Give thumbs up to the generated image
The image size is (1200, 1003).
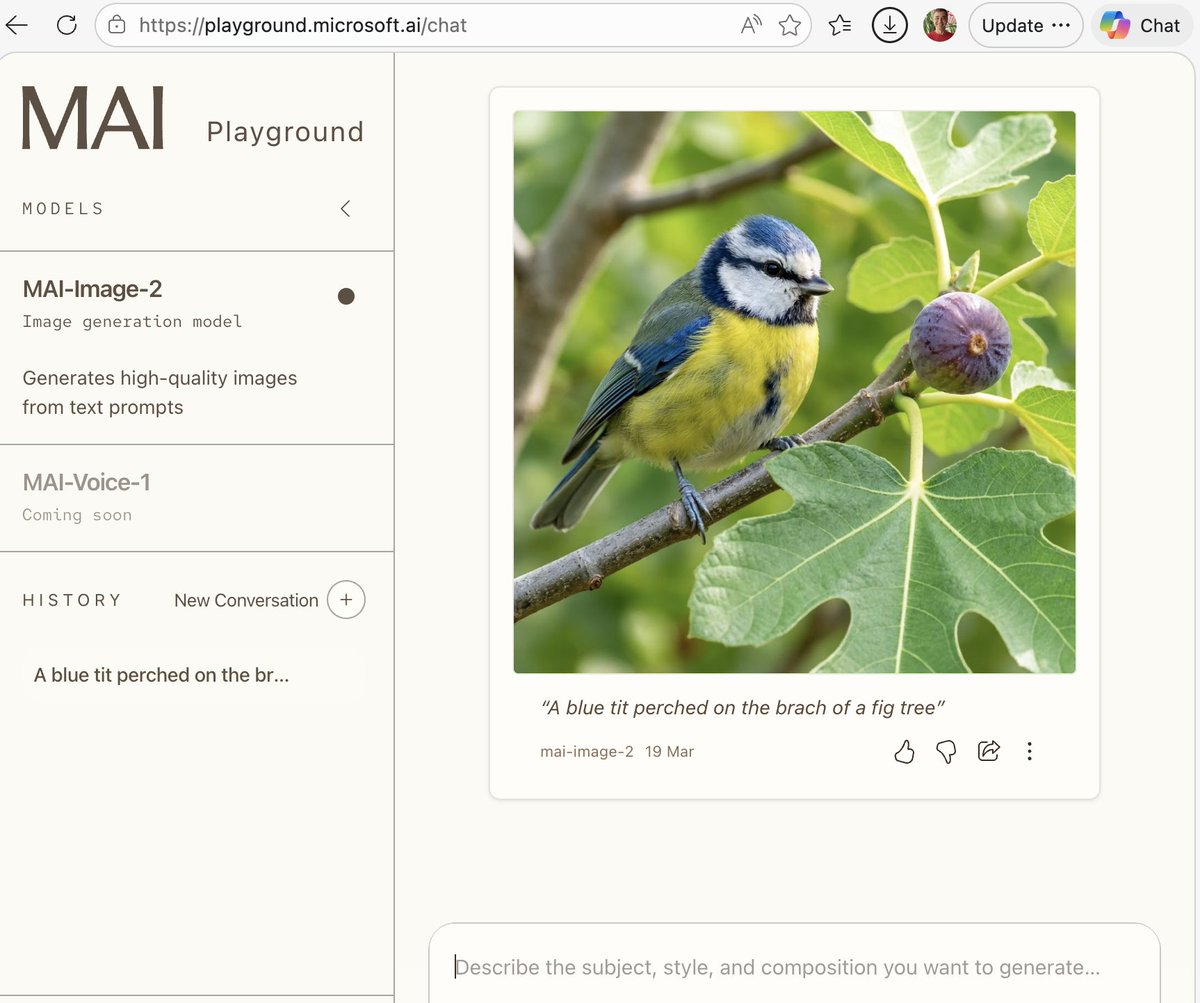tap(904, 751)
